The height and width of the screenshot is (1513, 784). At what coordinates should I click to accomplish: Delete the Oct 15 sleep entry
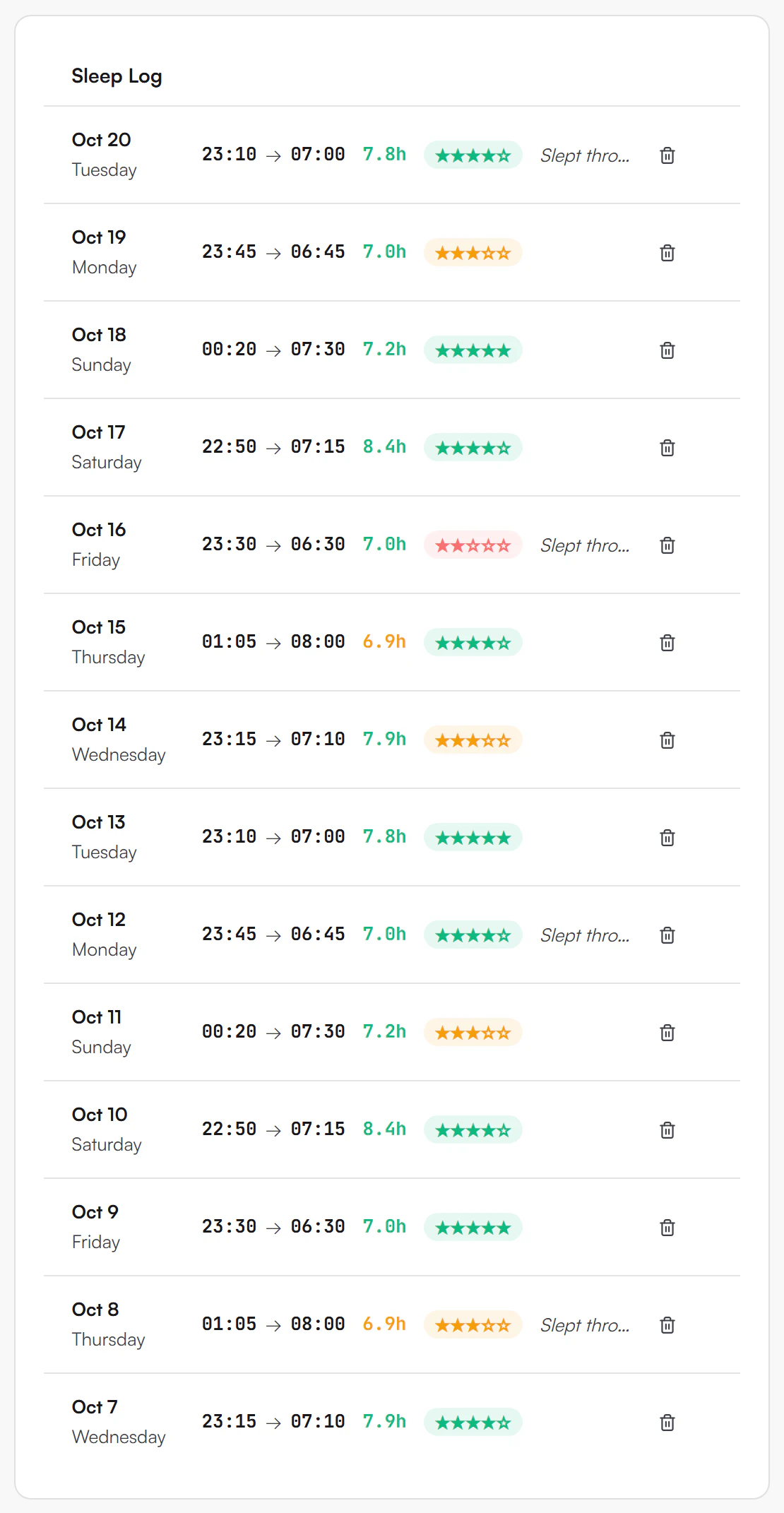click(667, 643)
